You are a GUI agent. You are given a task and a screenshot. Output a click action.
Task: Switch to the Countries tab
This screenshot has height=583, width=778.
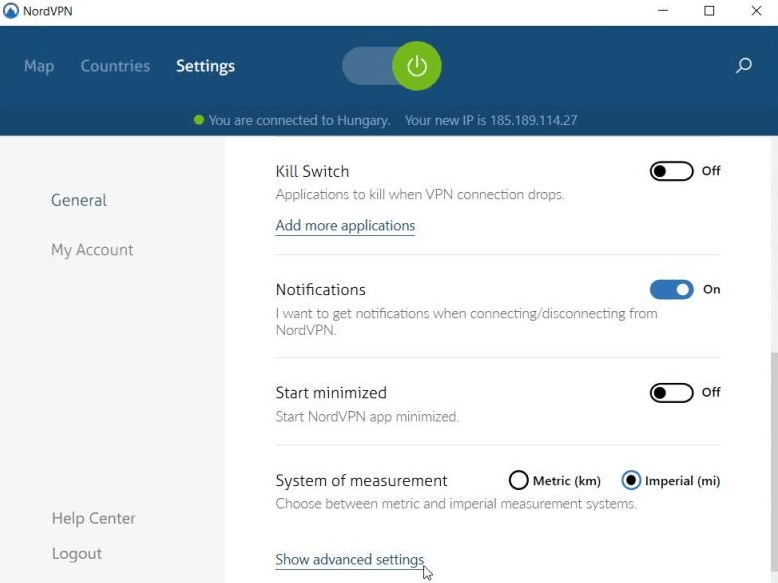pos(115,66)
